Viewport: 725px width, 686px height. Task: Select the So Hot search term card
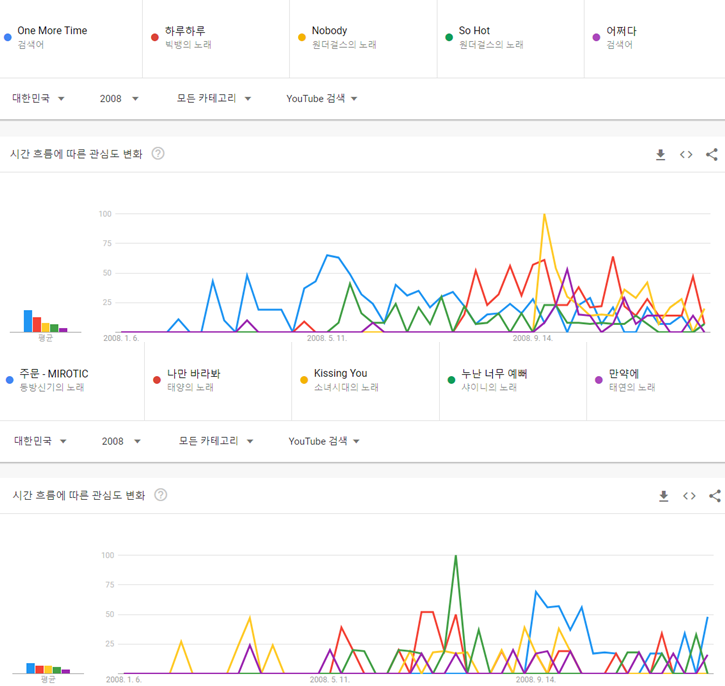[x=510, y=38]
